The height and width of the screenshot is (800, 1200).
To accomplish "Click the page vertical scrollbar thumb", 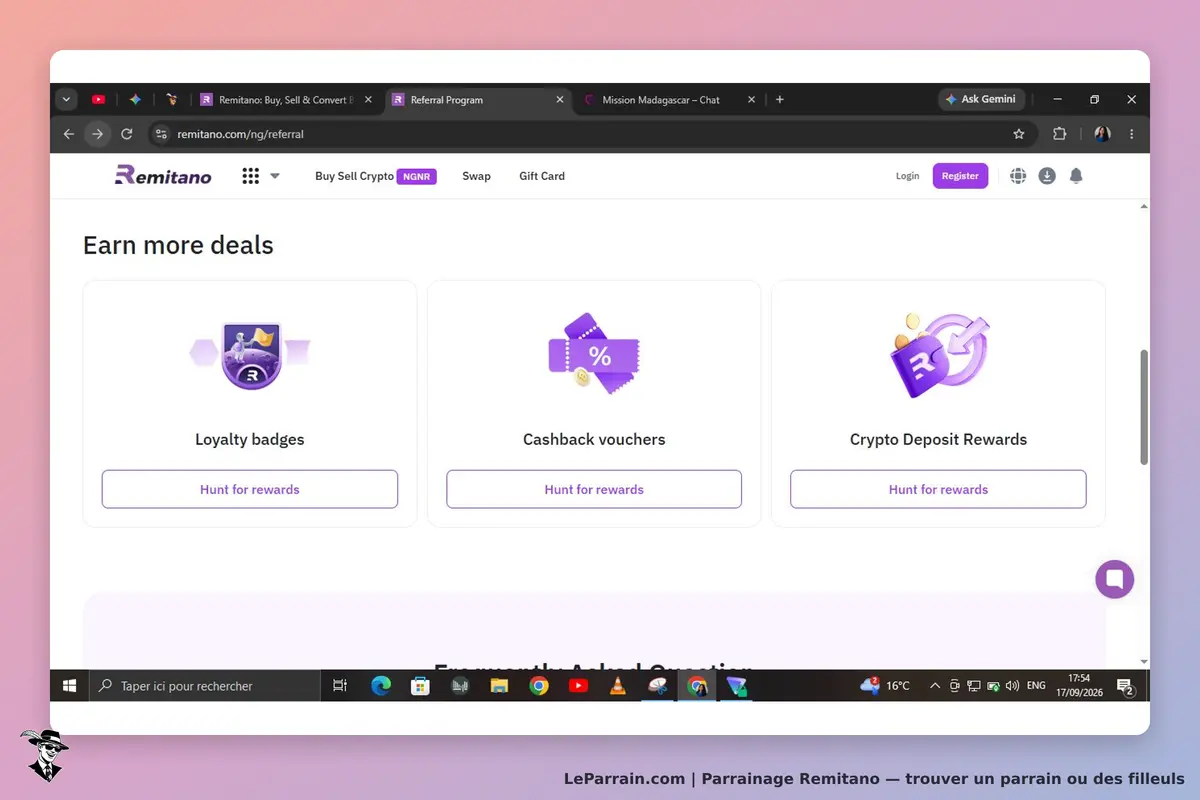I will coord(1144,407).
